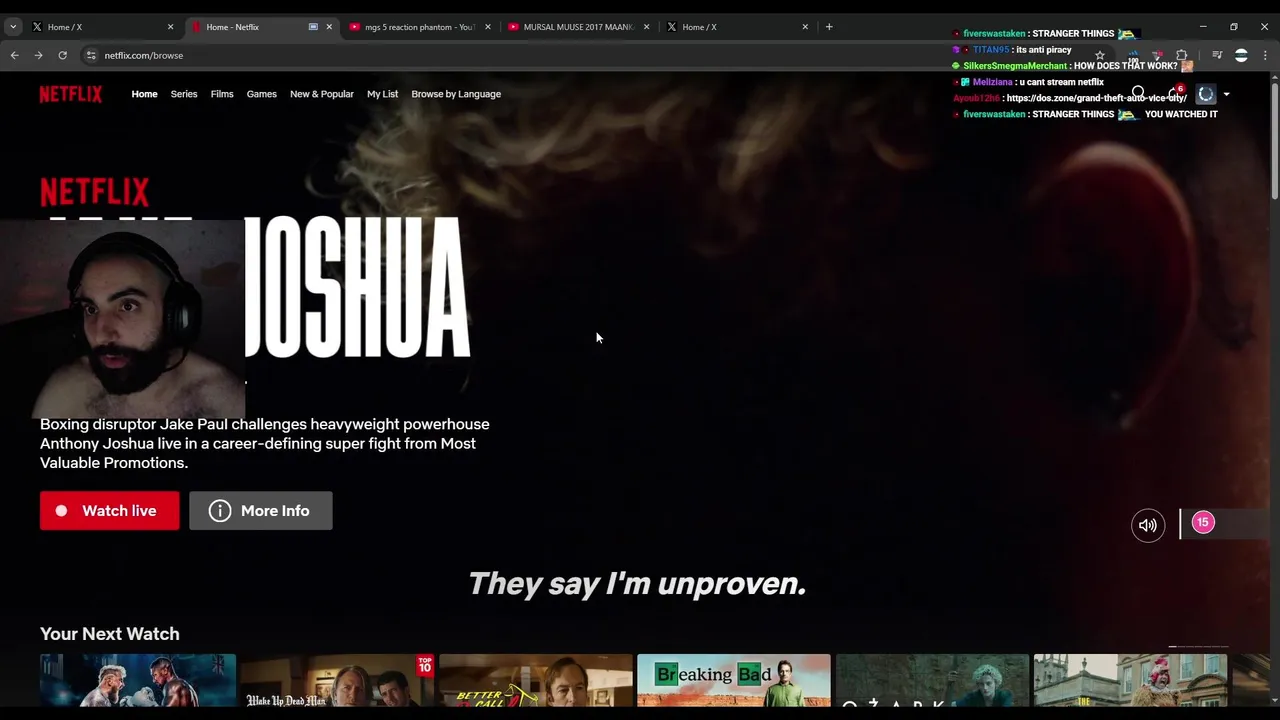1280x720 pixels.
Task: Open site information icon beside the URL
Action: coord(91,55)
